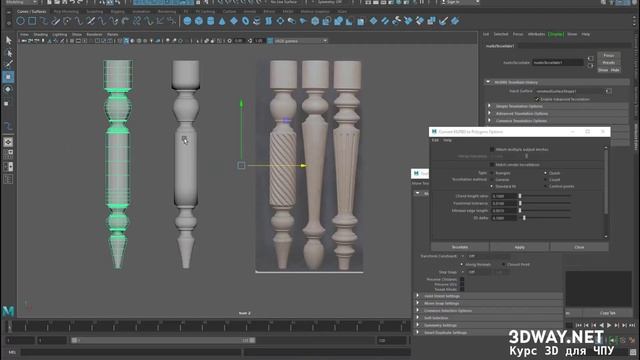Toggle Attach multiple output meshes checkbox
640x360 pixels.
(492, 149)
